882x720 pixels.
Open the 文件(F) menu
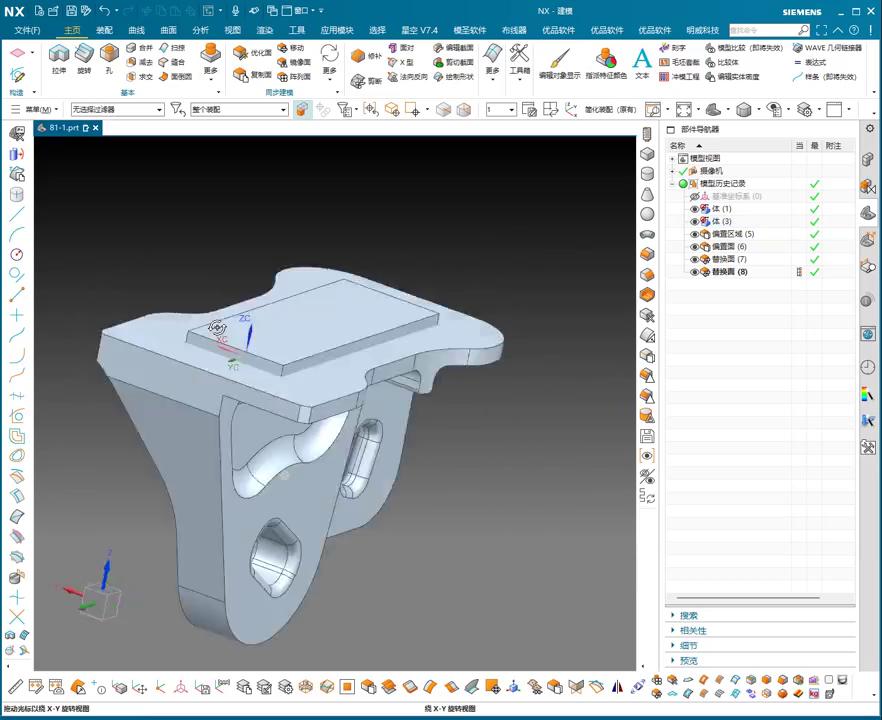[27, 31]
